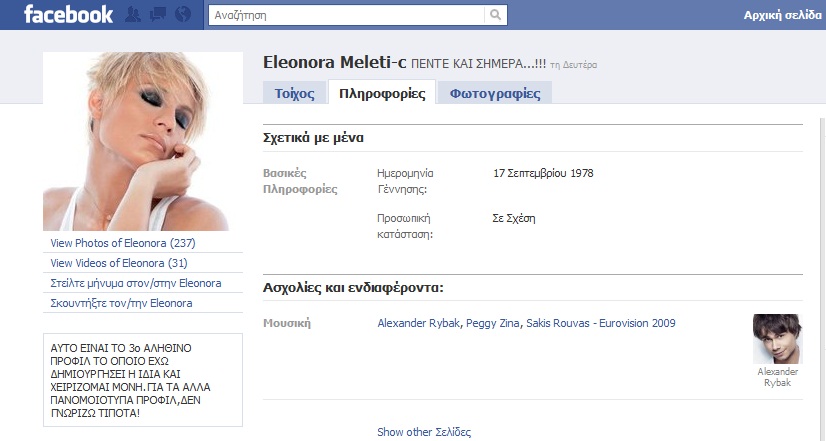Click the facebook logo
826x441 pixels.
tap(68, 14)
